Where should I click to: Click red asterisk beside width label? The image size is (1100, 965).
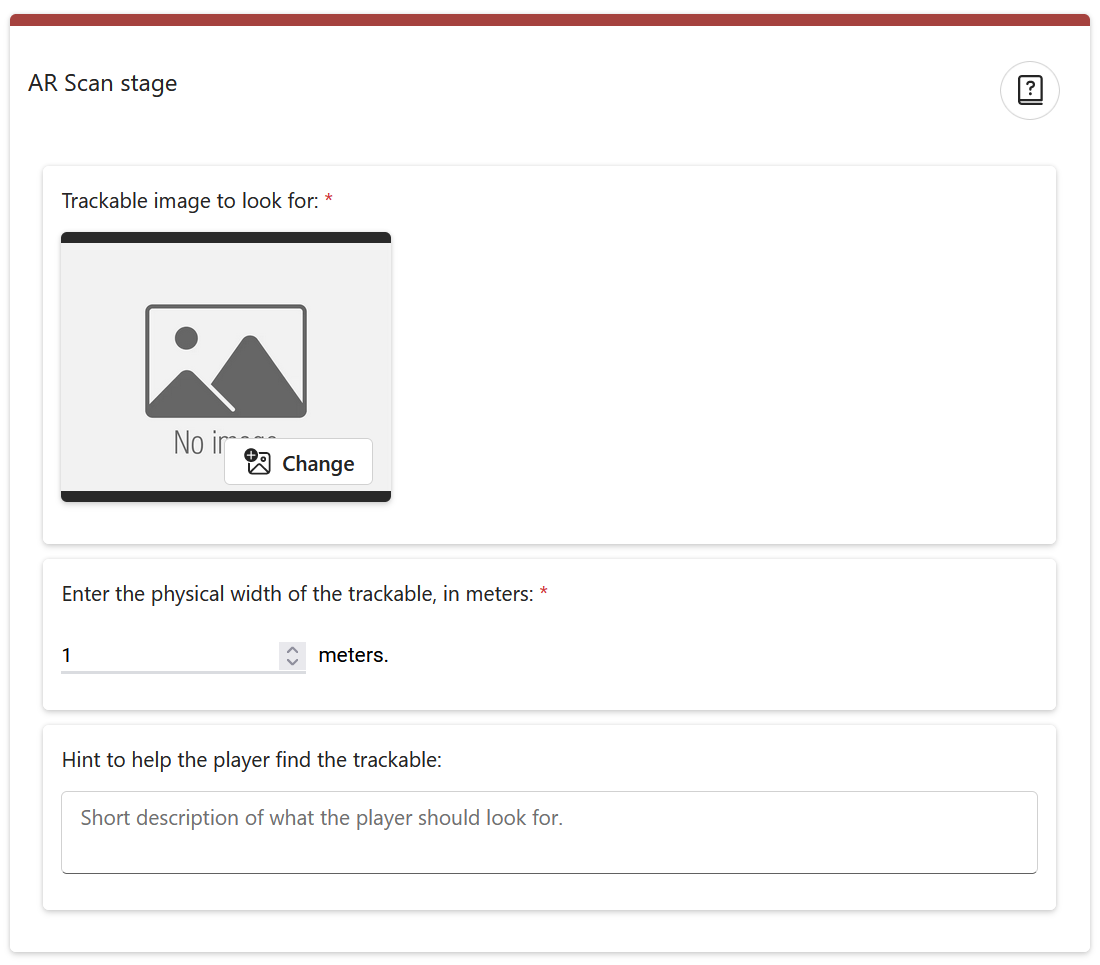tap(544, 594)
